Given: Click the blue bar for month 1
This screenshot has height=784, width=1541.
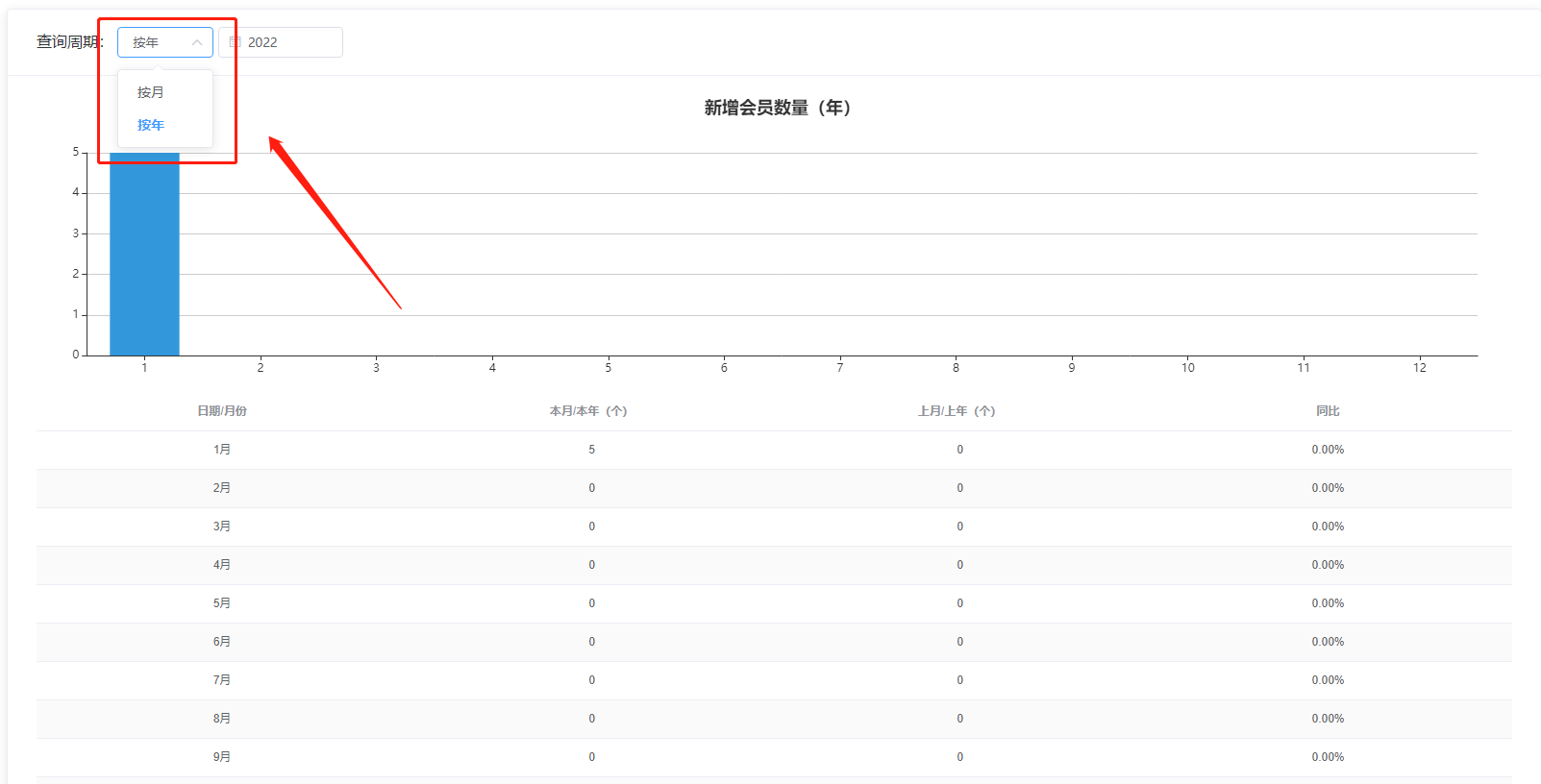Looking at the screenshot, I should (144, 254).
